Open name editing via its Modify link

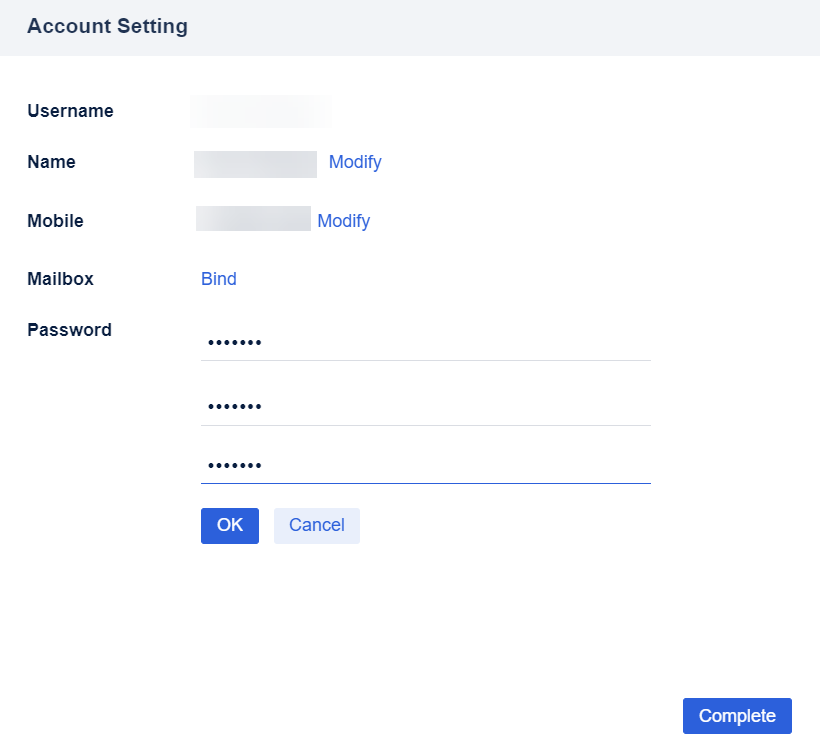(x=355, y=162)
